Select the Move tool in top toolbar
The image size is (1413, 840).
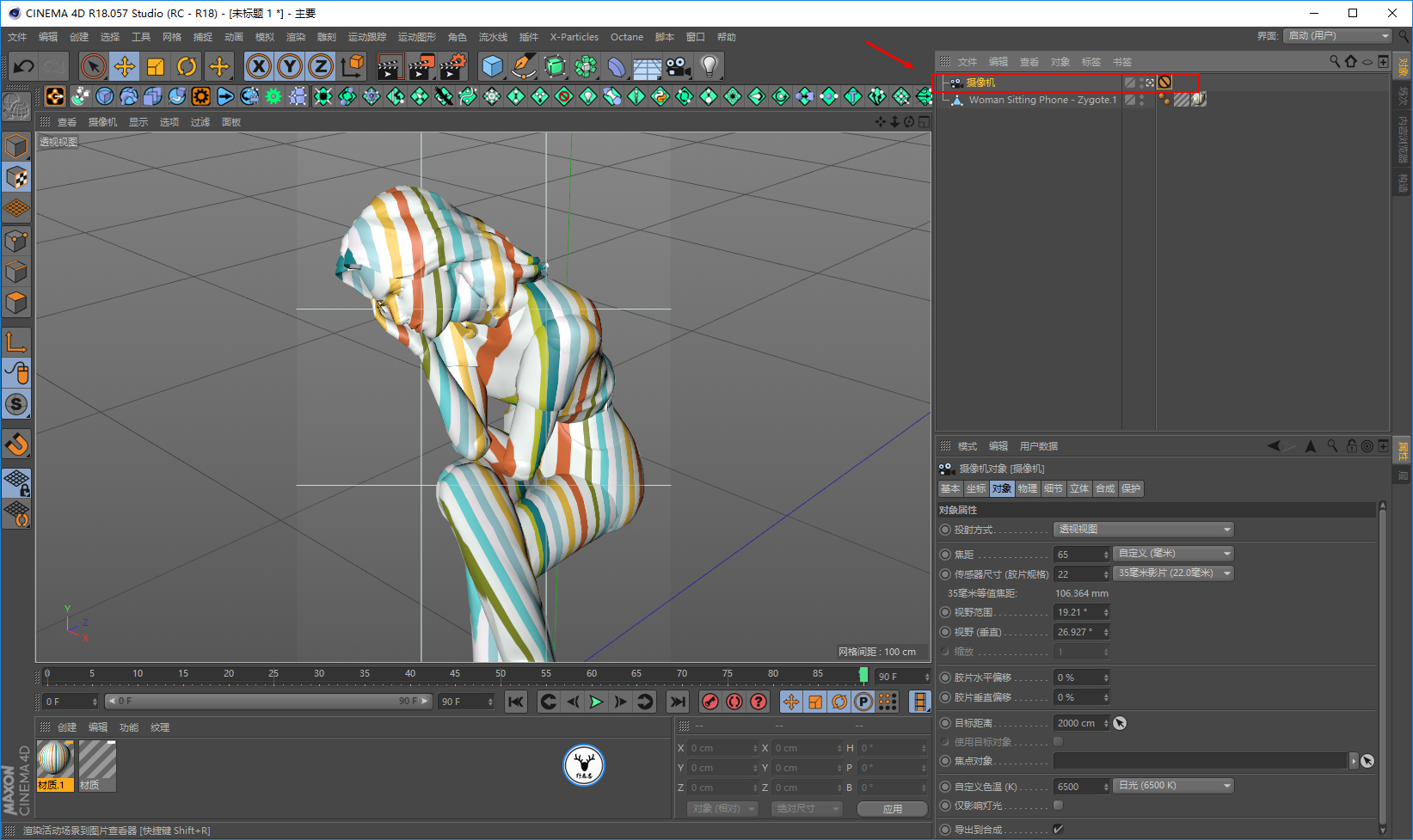pos(124,66)
